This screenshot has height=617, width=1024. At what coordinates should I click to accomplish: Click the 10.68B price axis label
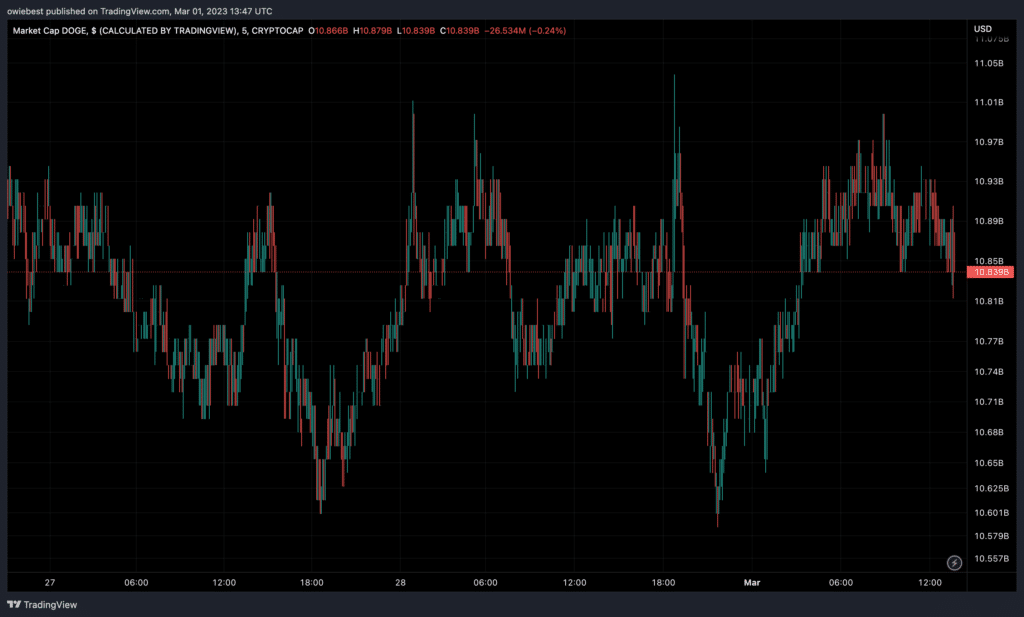coord(989,432)
